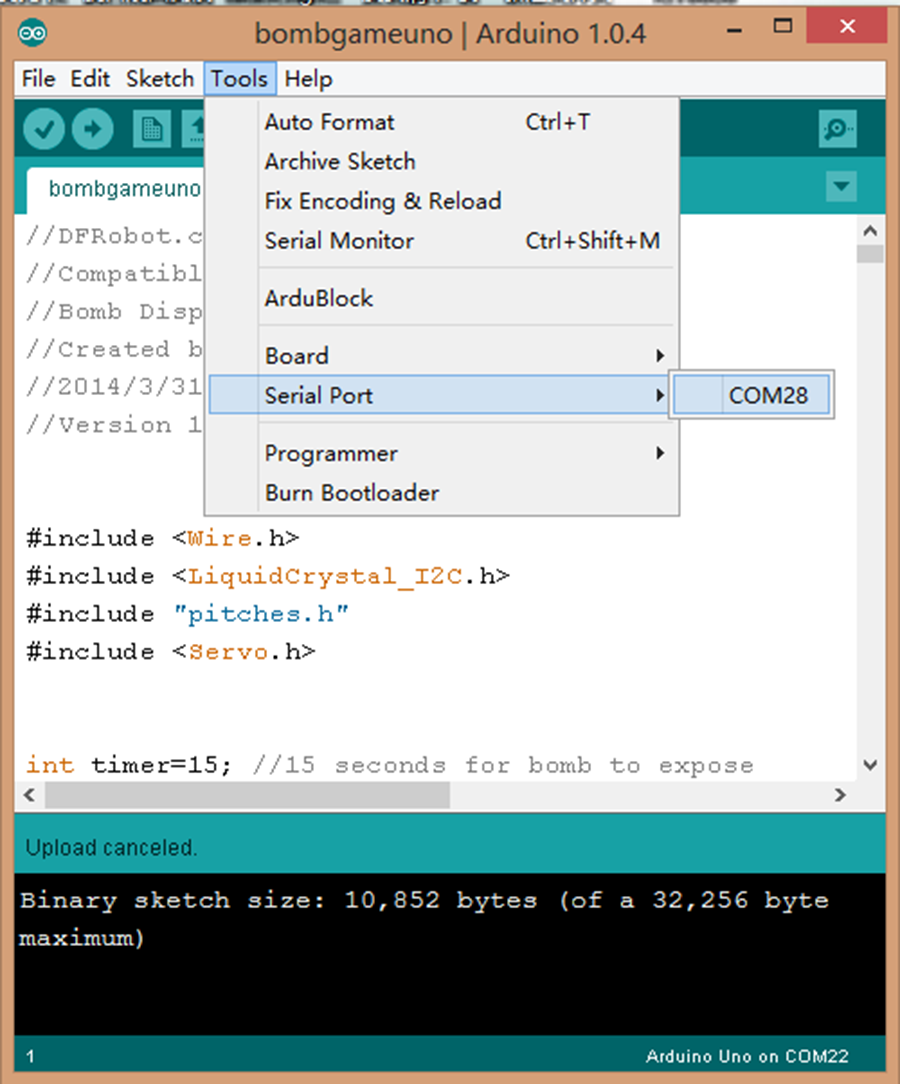Select Archive Sketch menu entry
The height and width of the screenshot is (1084, 900).
coord(441,162)
